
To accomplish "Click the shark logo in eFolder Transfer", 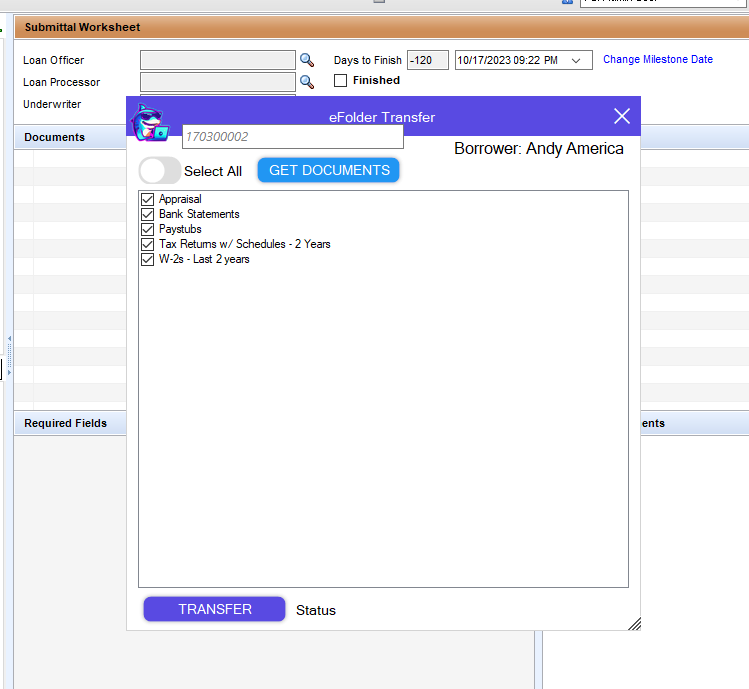I will 151,123.
